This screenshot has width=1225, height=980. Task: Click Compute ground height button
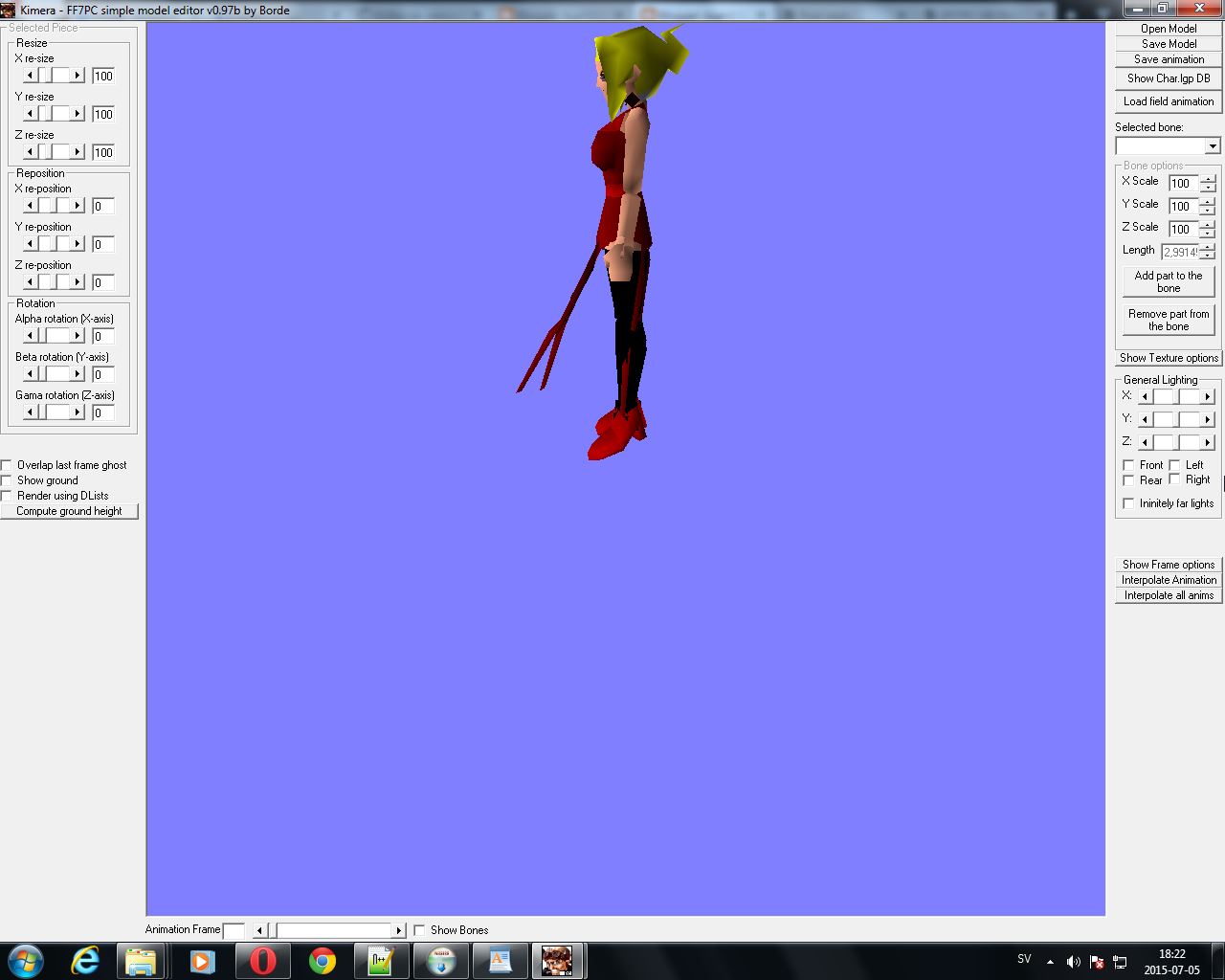pos(69,511)
